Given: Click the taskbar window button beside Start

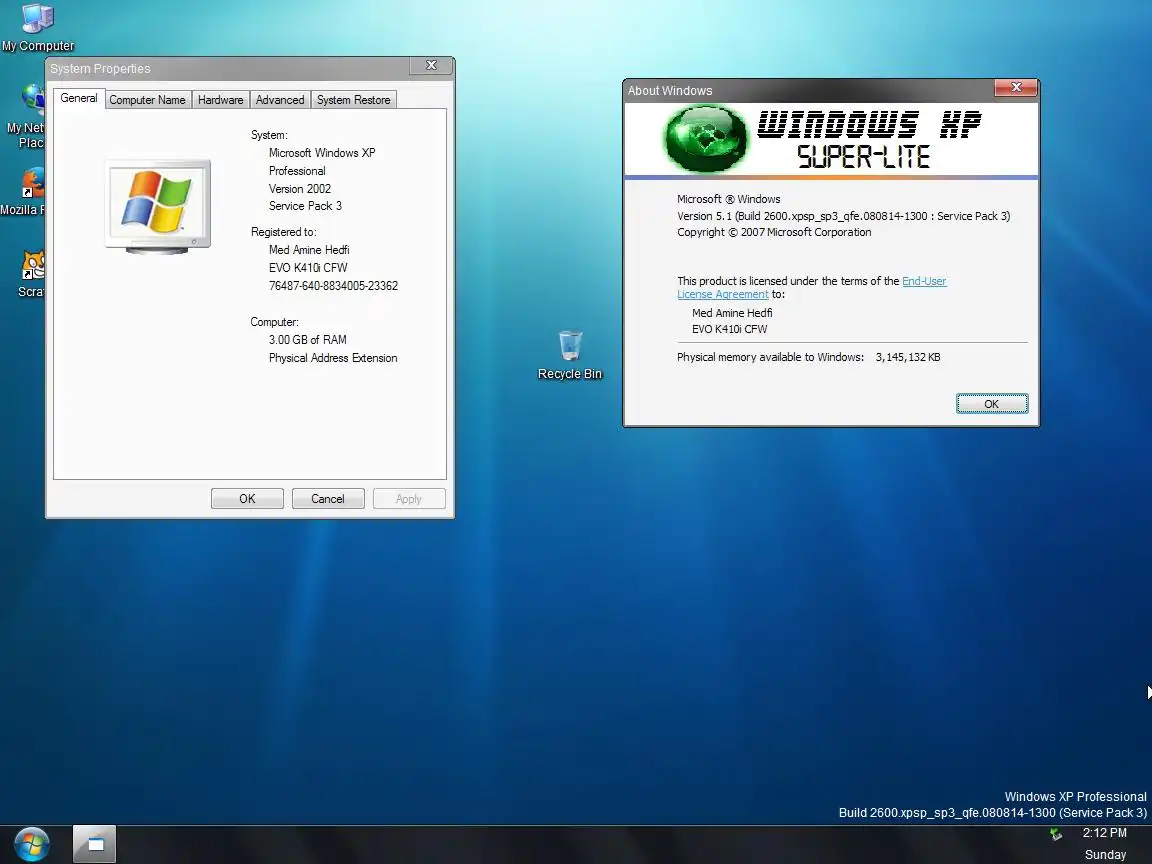Looking at the screenshot, I should point(94,844).
